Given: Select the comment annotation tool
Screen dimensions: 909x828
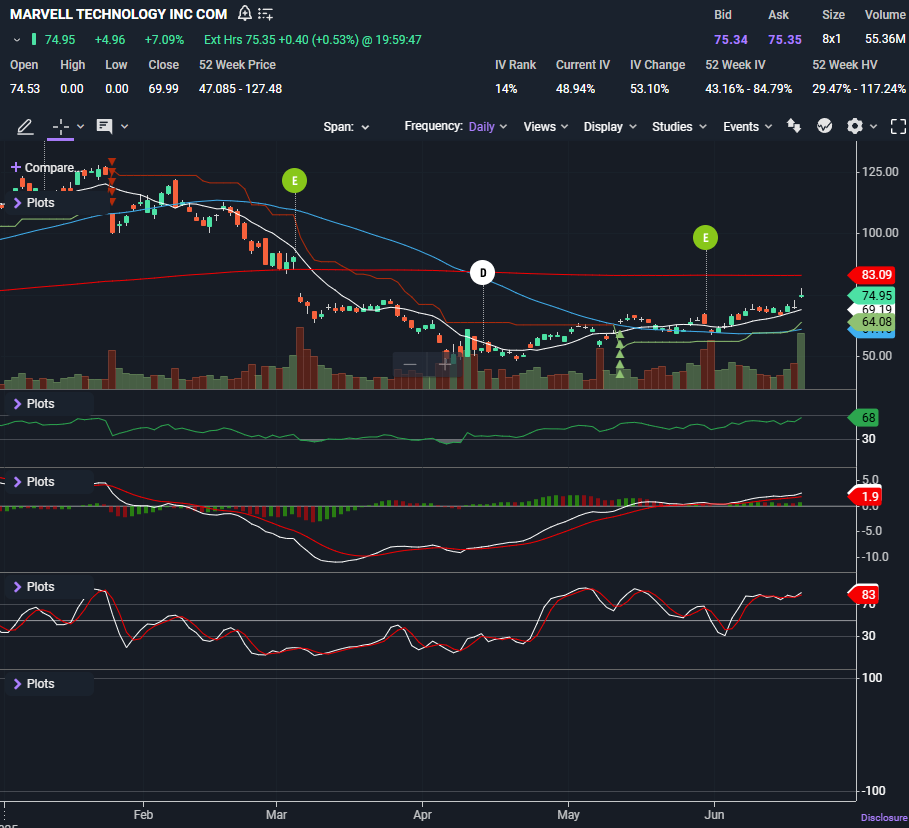Looking at the screenshot, I should (x=104, y=126).
